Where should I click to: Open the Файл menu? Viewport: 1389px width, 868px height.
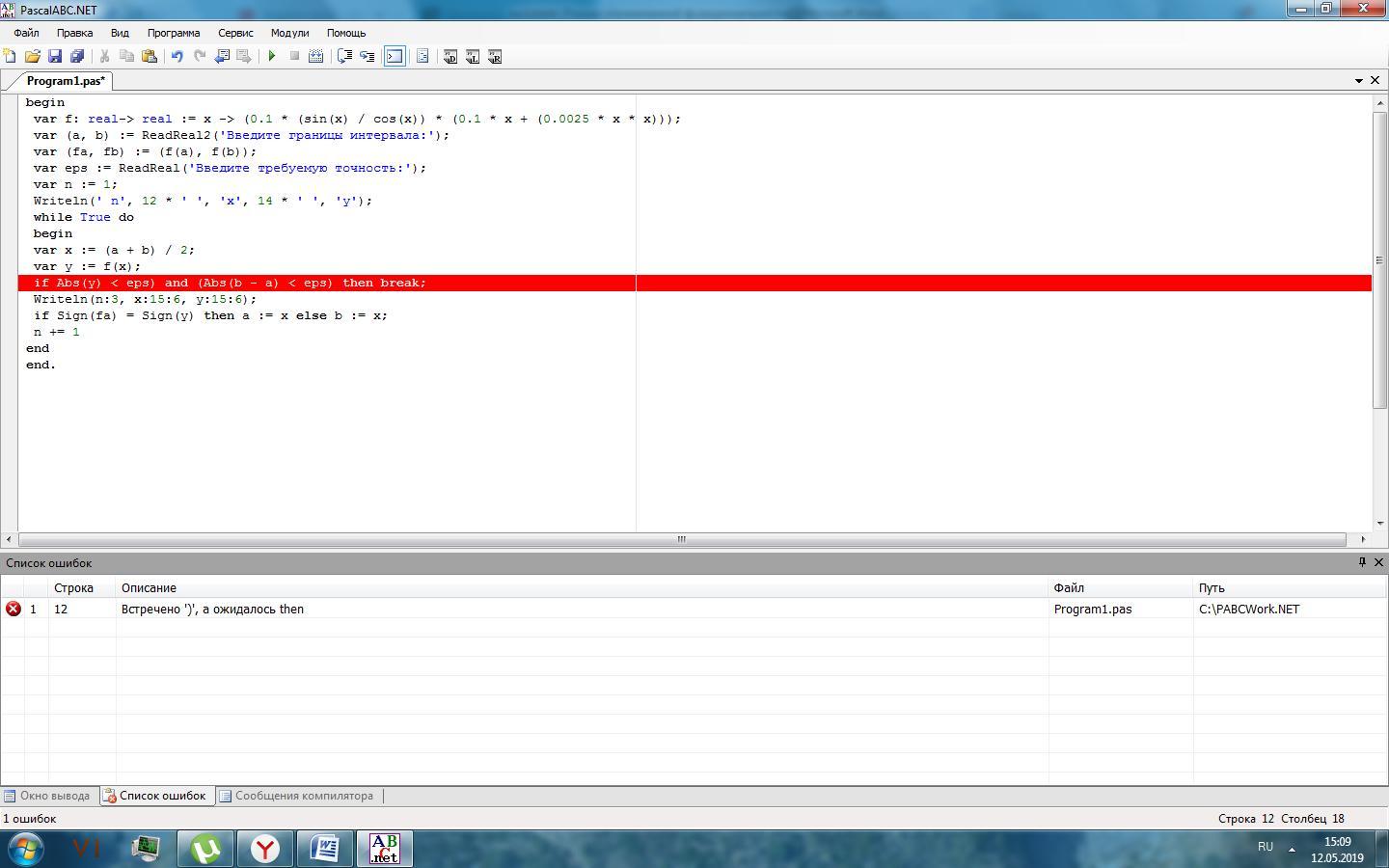click(x=26, y=33)
